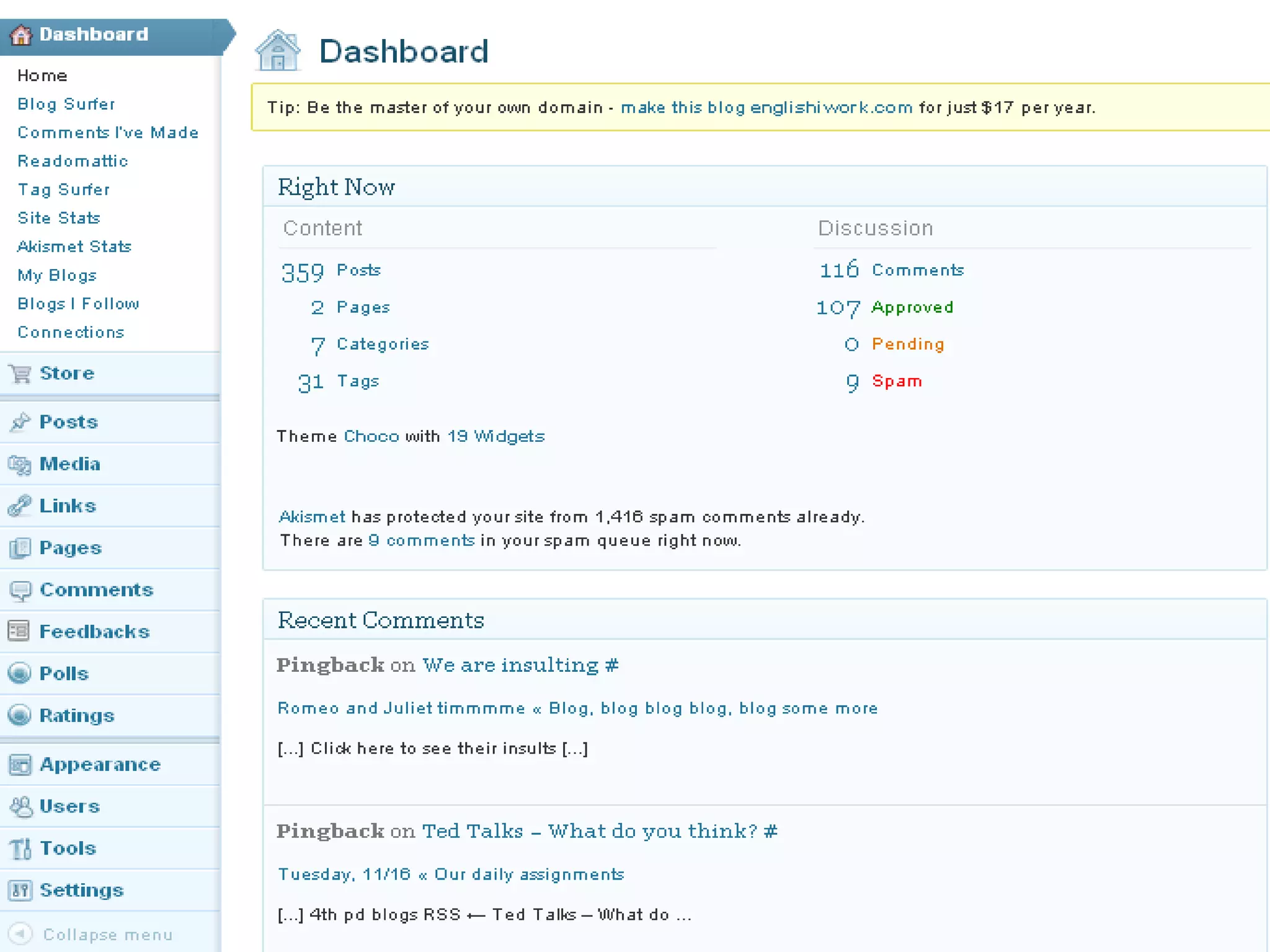The image size is (1270, 952).
Task: Open the Choco theme link
Action: click(x=371, y=436)
